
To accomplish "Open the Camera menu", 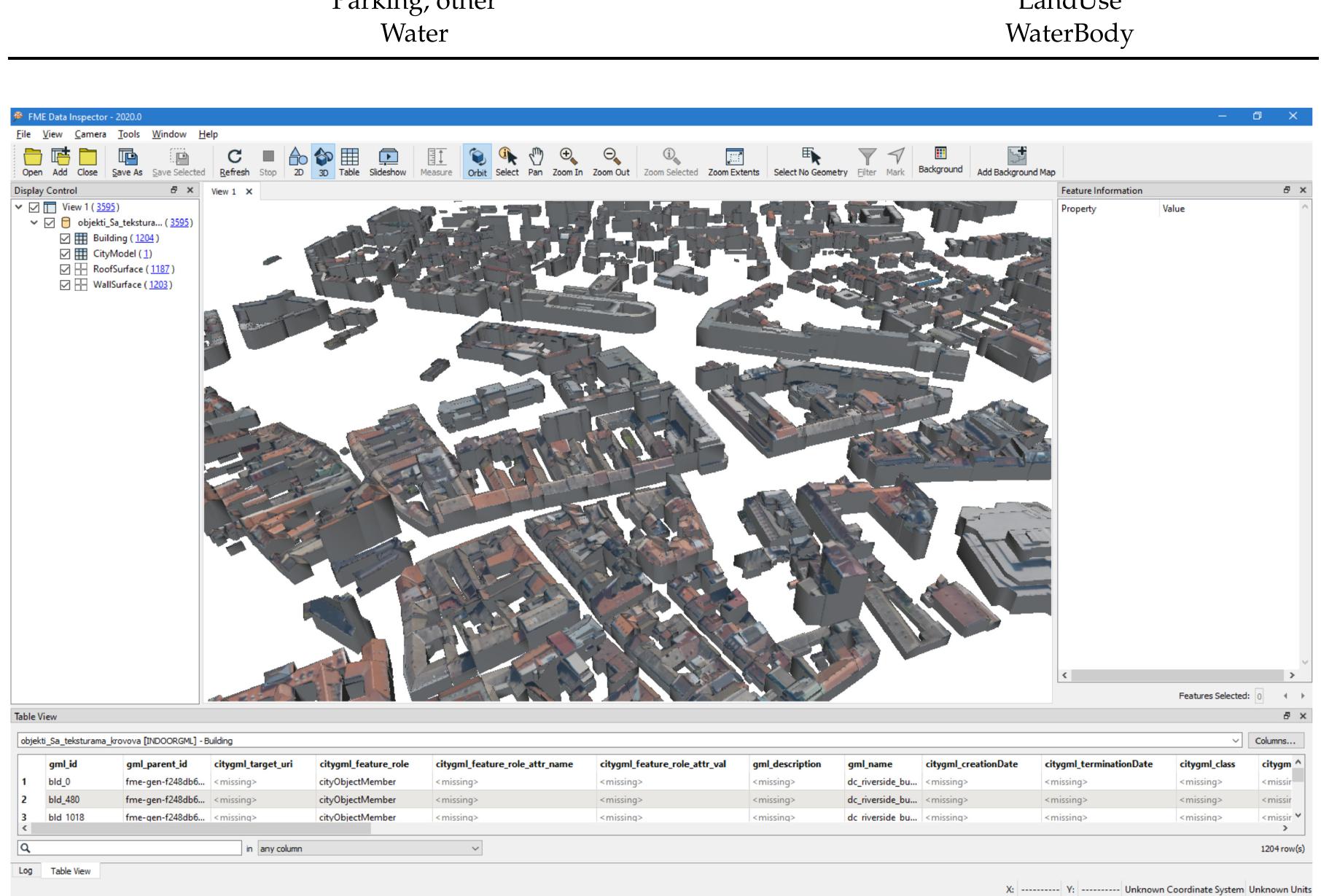I will (x=90, y=134).
